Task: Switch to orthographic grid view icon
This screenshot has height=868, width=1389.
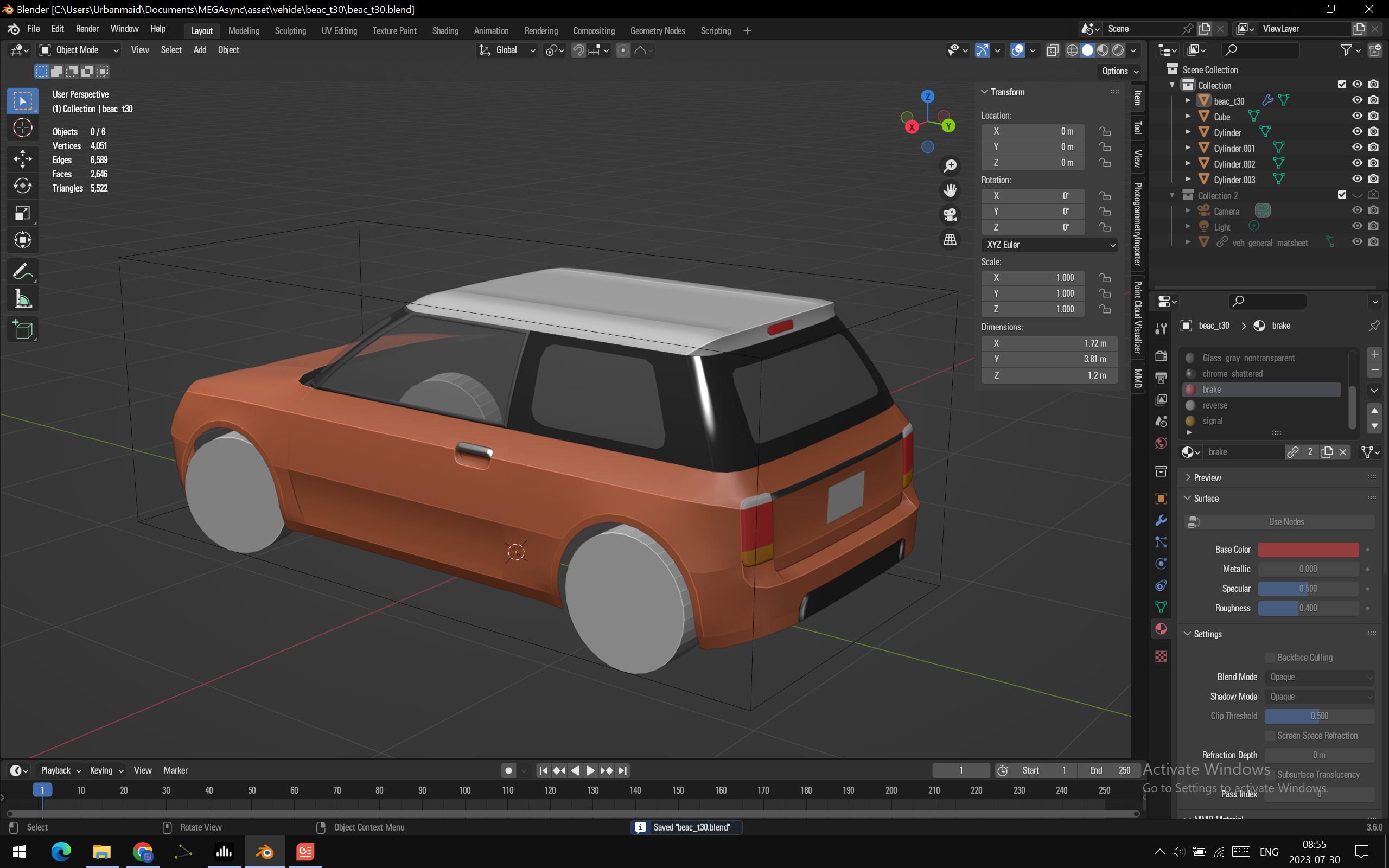Action: (x=950, y=239)
